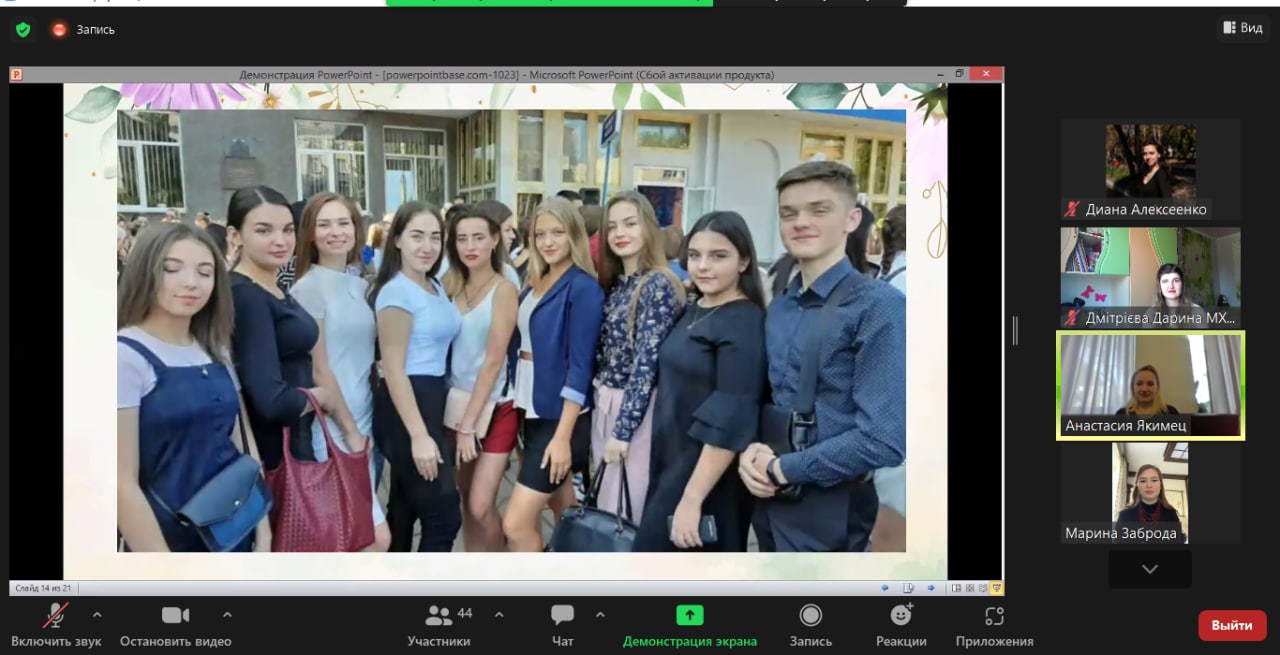Toggle recording with the Запись button

tap(810, 616)
